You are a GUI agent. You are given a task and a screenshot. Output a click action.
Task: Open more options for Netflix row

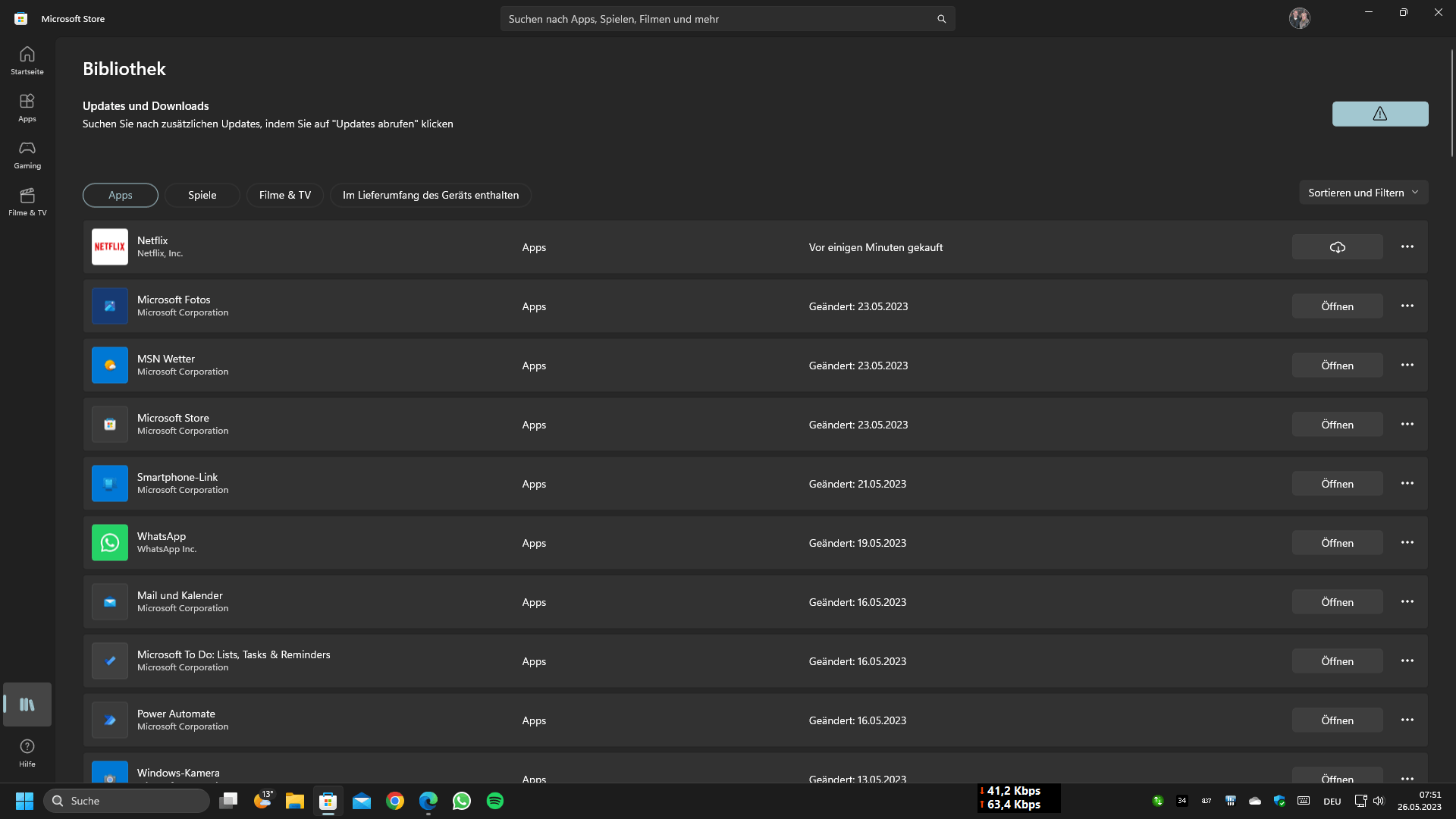1407,247
